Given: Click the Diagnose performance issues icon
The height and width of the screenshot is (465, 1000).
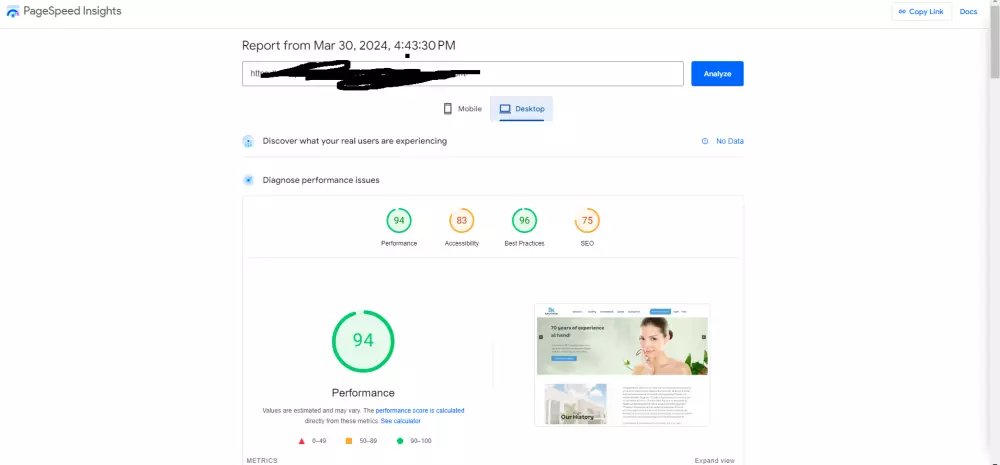Looking at the screenshot, I should point(248,180).
